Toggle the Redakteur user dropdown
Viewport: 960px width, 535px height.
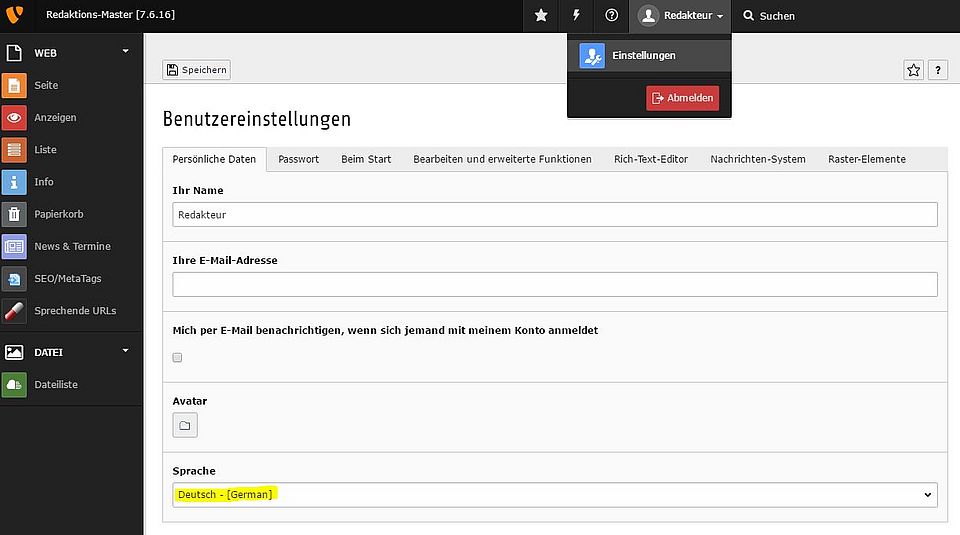point(680,16)
